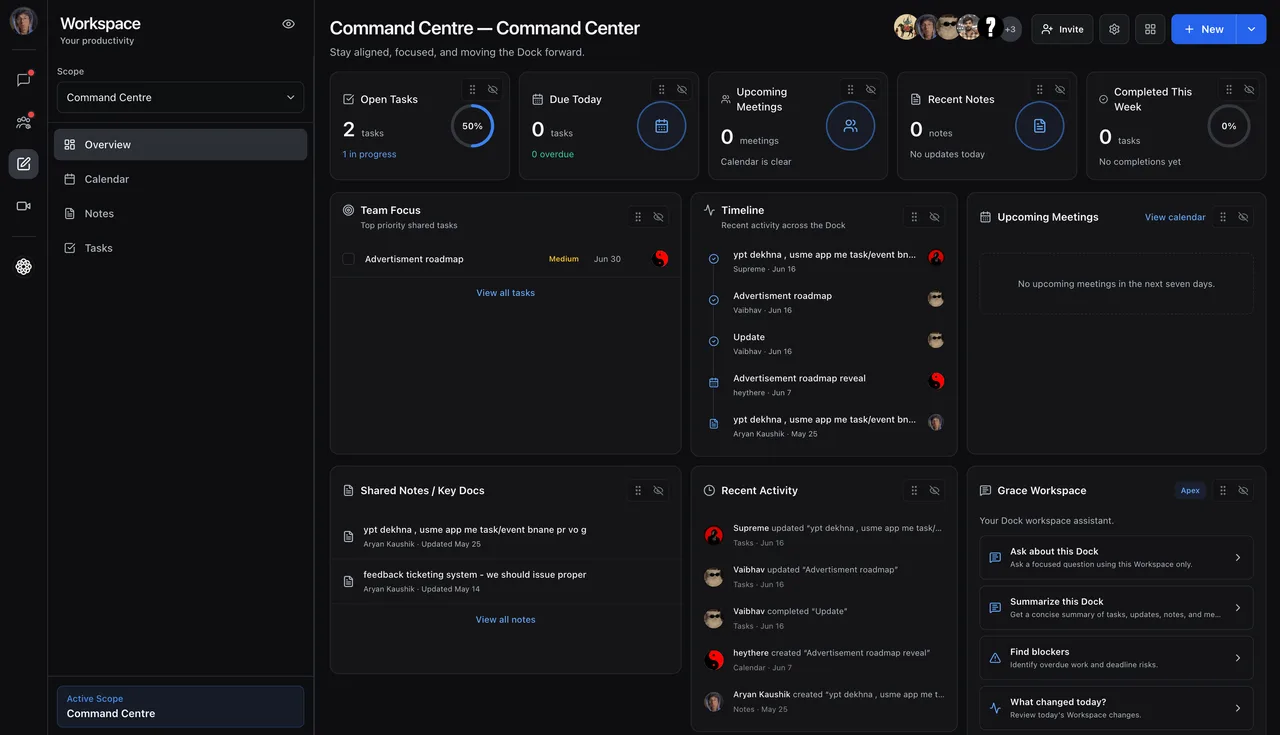Viewport: 1280px width, 735px height.
Task: Click the Invite button
Action: tap(1062, 29)
